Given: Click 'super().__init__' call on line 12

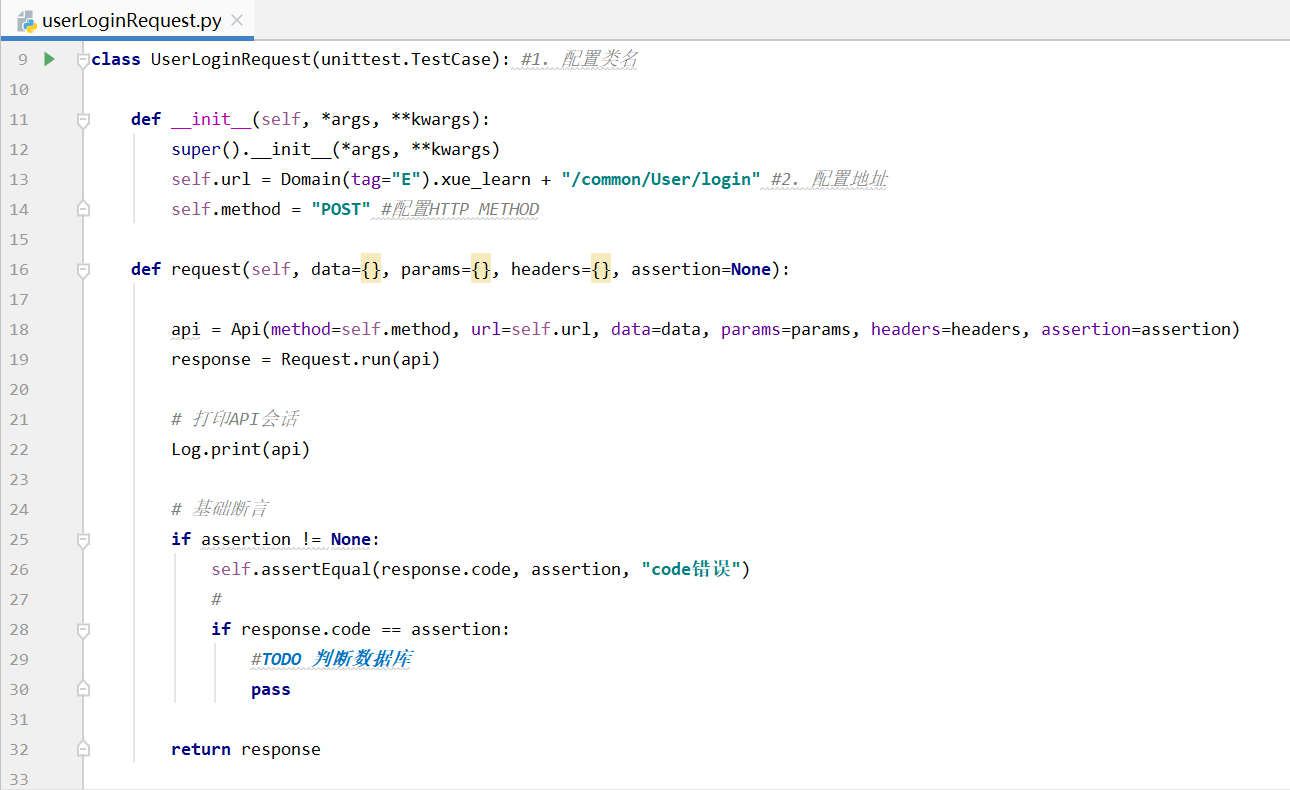Looking at the screenshot, I should tap(251, 149).
